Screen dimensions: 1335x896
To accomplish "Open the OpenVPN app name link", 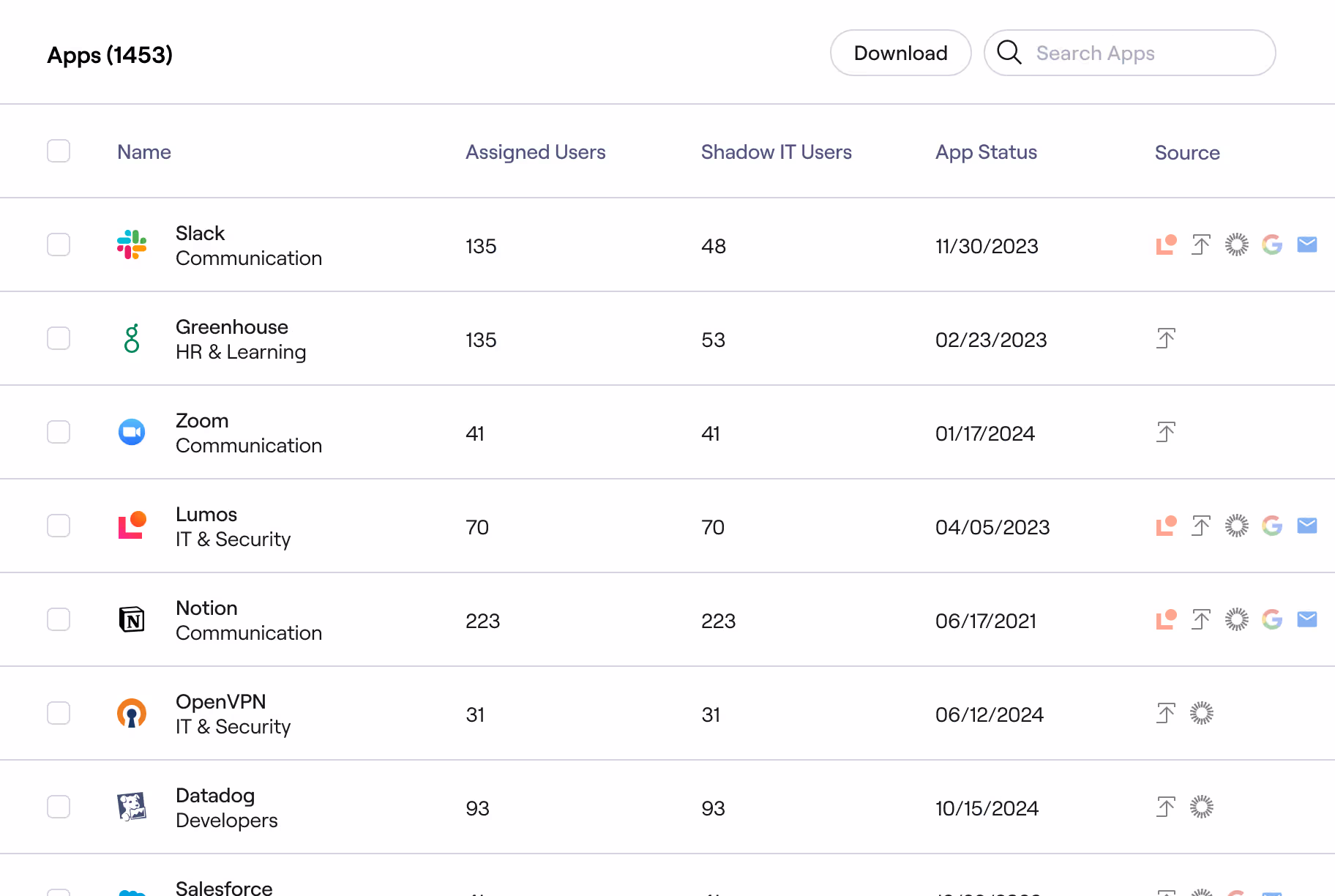I will 220,701.
